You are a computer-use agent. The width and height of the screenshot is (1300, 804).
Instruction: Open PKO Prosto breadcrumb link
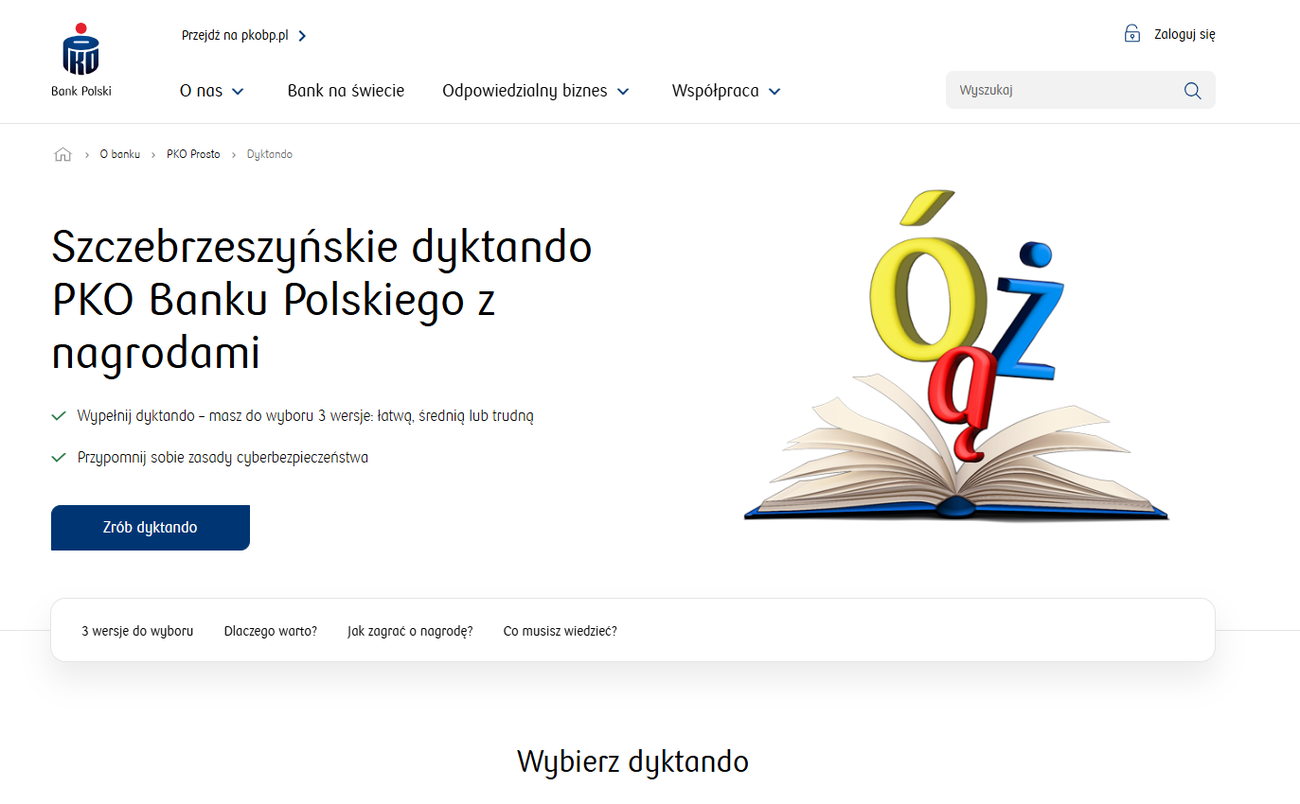193,154
